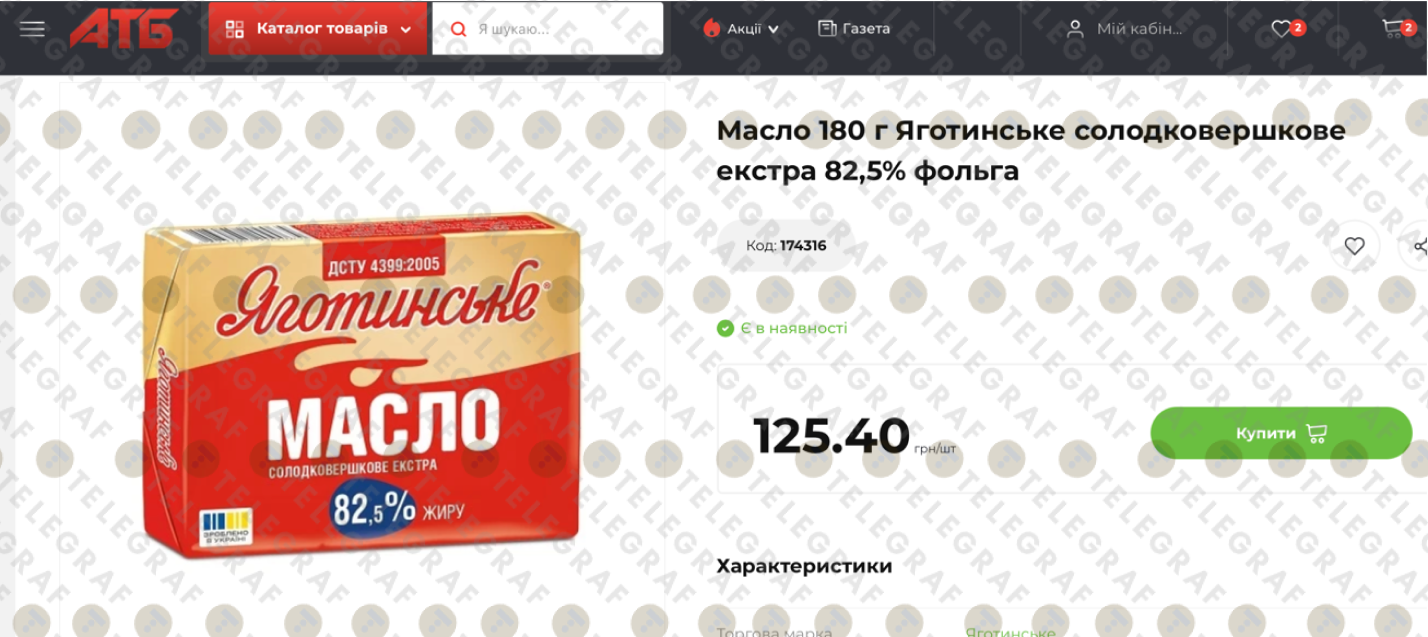
Task: Open the Газета menu item
Action: click(854, 28)
